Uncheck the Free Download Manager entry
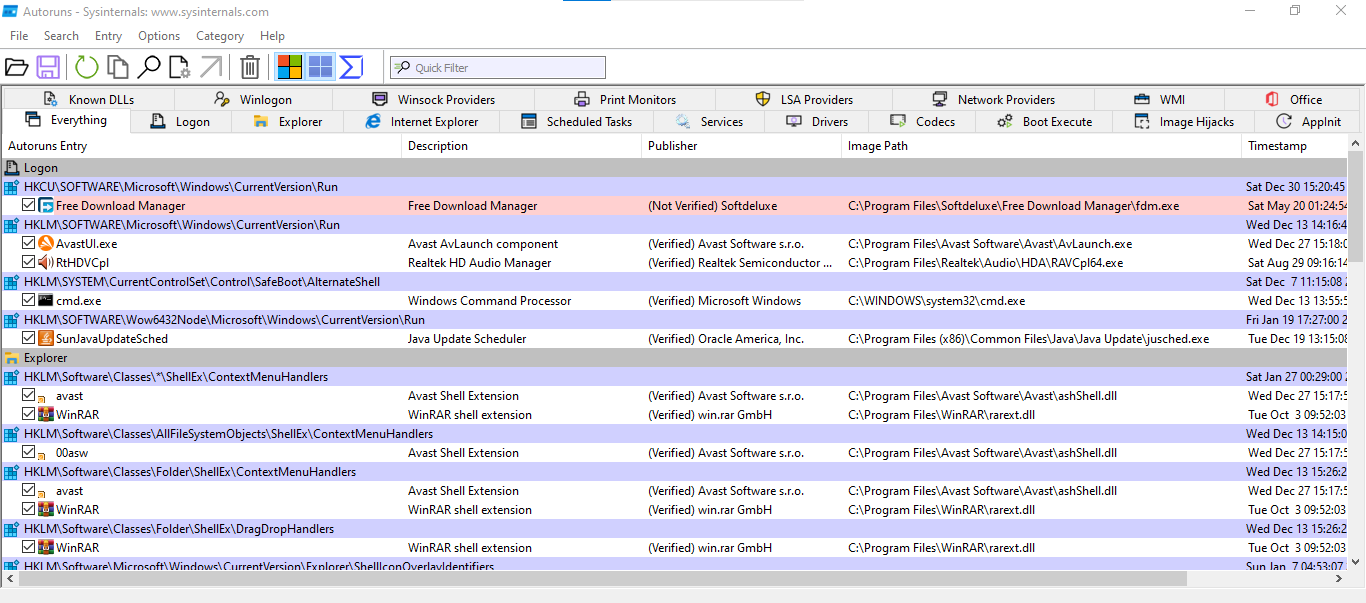1366x603 pixels. point(29,206)
